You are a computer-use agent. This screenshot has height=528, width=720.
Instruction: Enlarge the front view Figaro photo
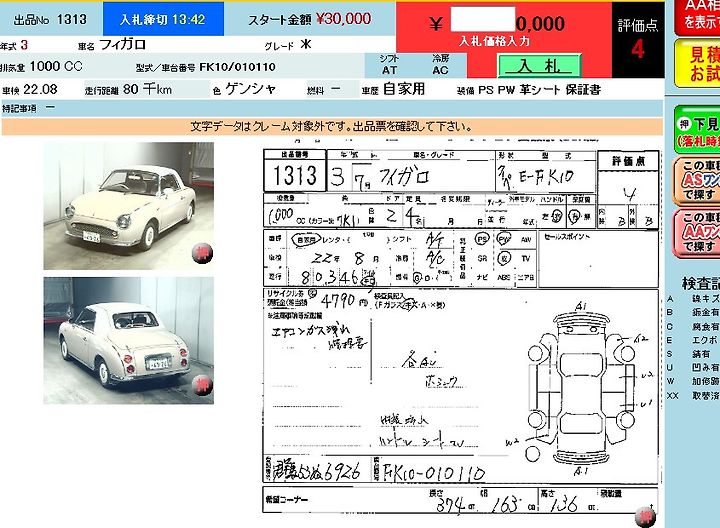(x=129, y=206)
